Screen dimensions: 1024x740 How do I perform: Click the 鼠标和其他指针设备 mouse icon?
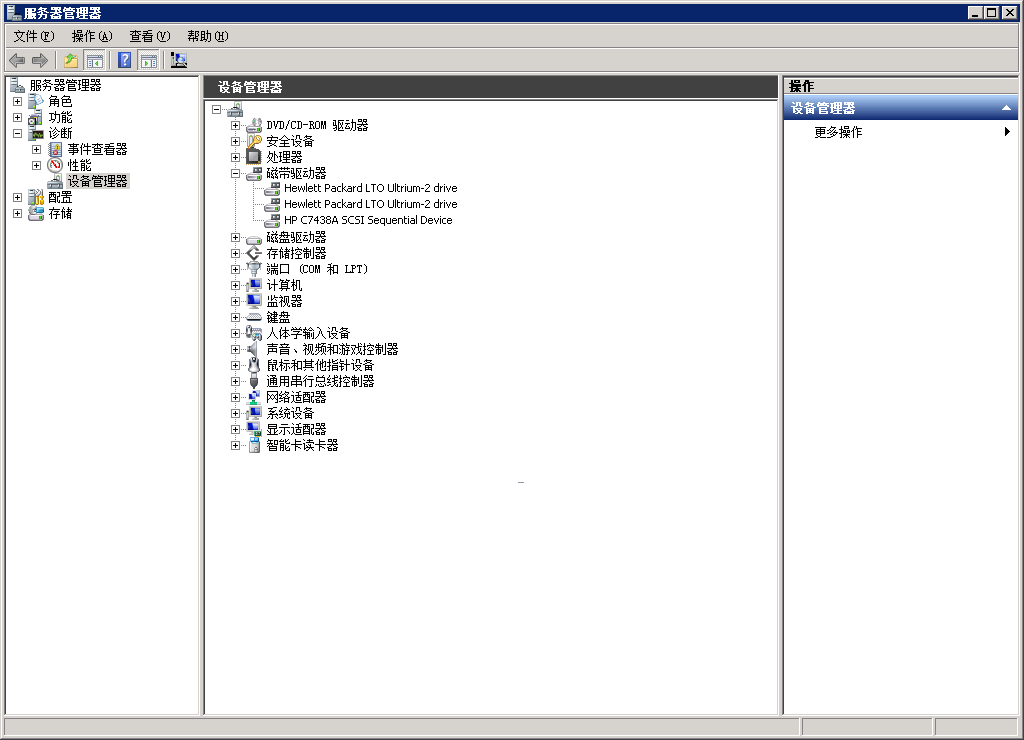point(254,365)
